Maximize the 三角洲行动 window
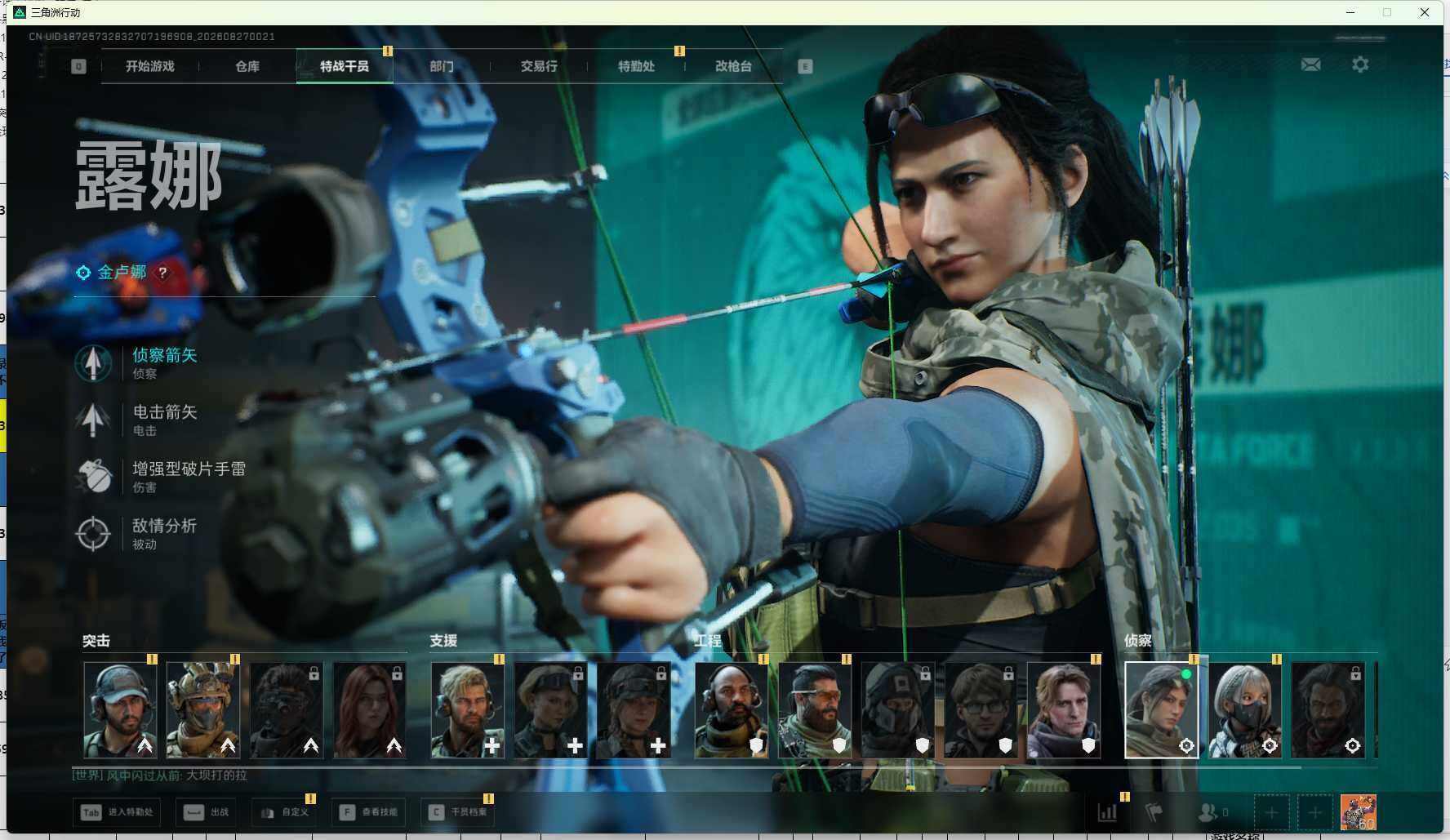Viewport: 1450px width, 840px height. (1387, 12)
